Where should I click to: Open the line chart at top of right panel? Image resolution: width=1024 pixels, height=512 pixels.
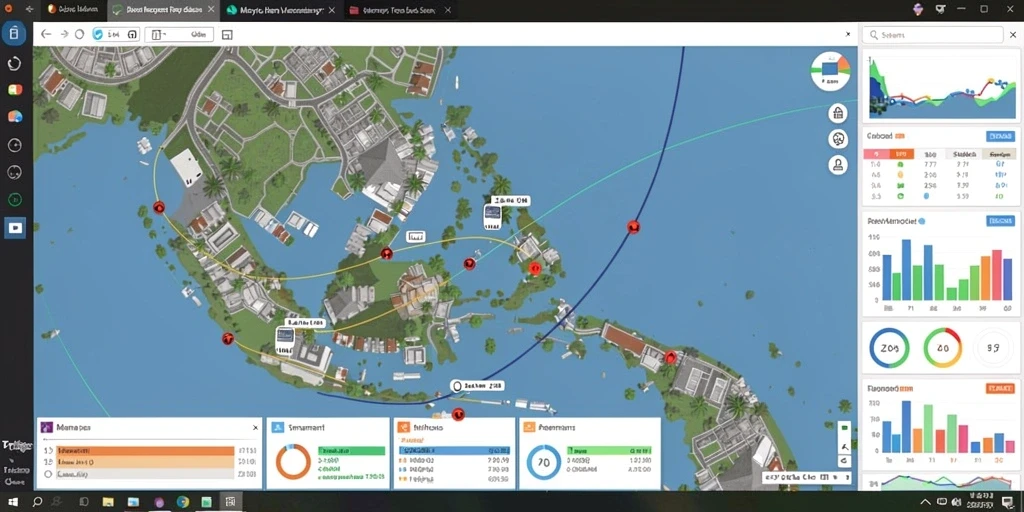point(941,88)
